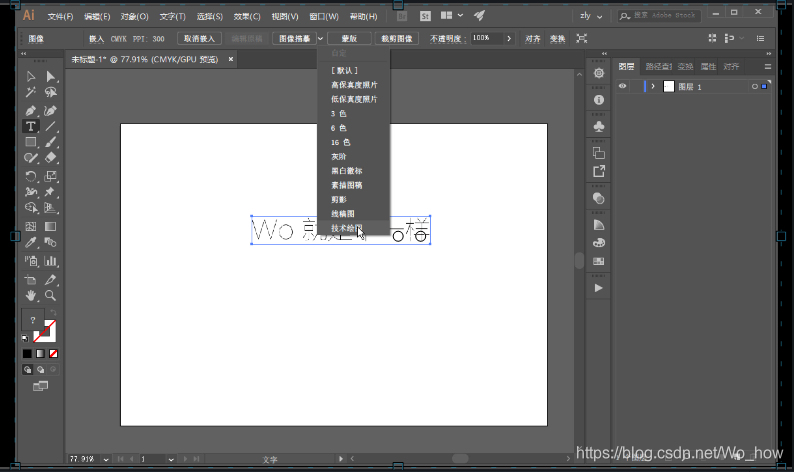Choose 高保真度照片 tracing preset
The width and height of the screenshot is (794, 472).
354,85
